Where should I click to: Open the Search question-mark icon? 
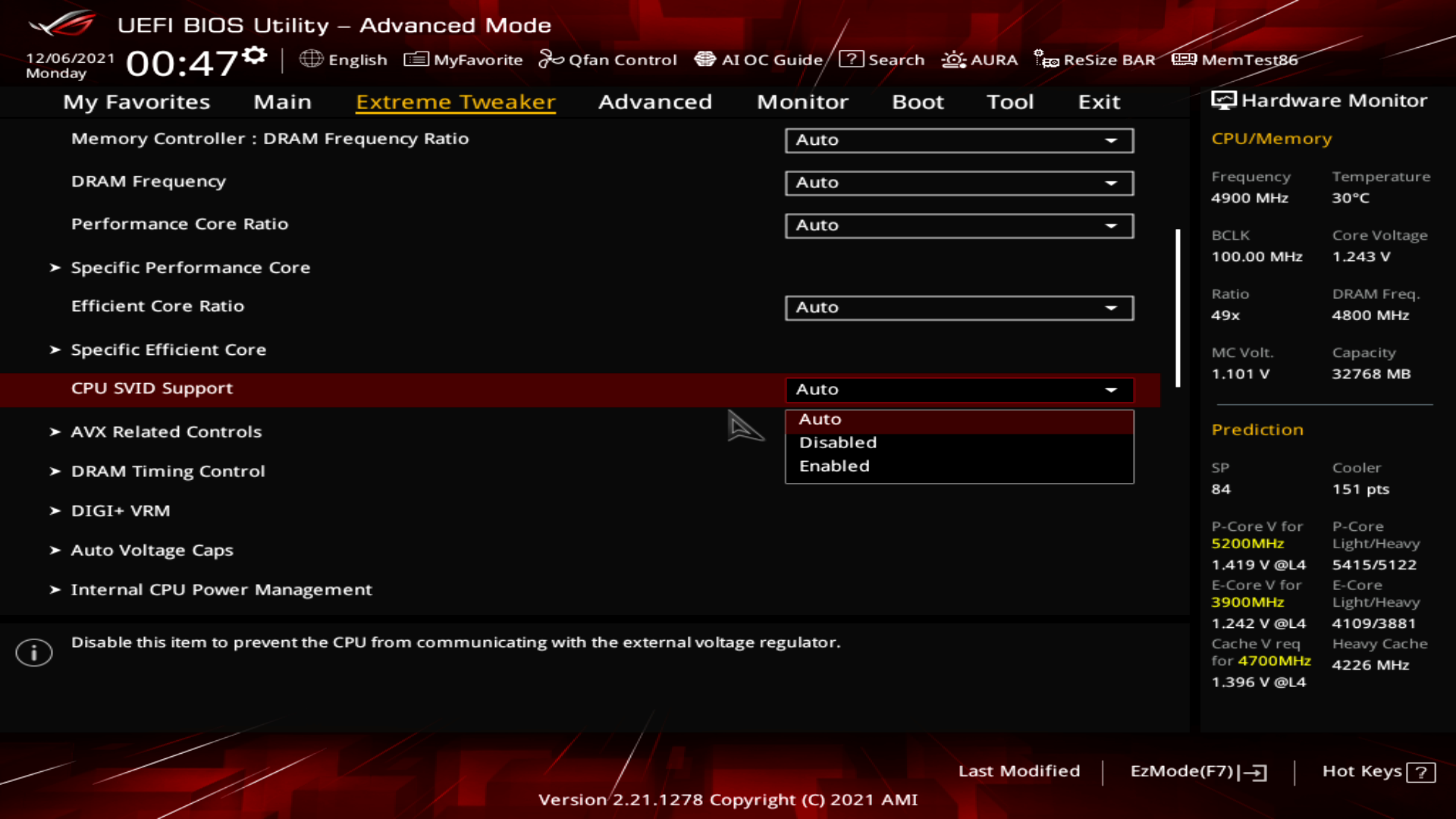(851, 59)
